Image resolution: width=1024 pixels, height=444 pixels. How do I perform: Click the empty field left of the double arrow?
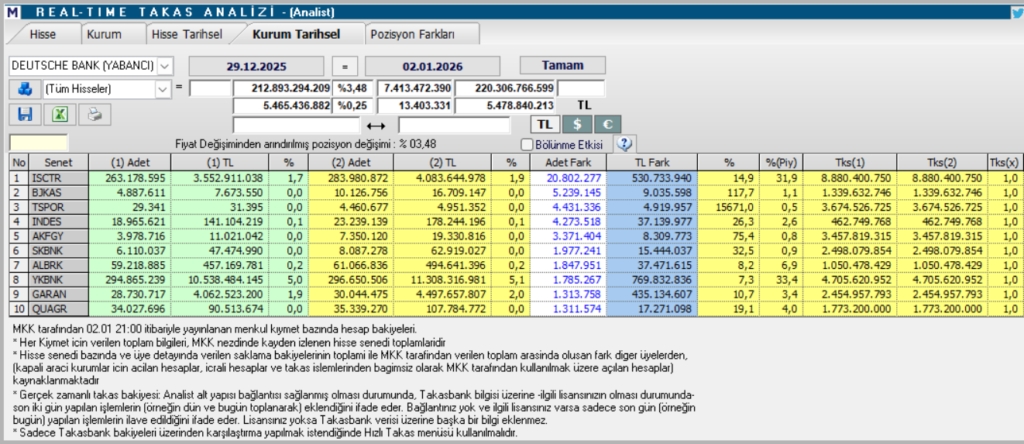296,125
